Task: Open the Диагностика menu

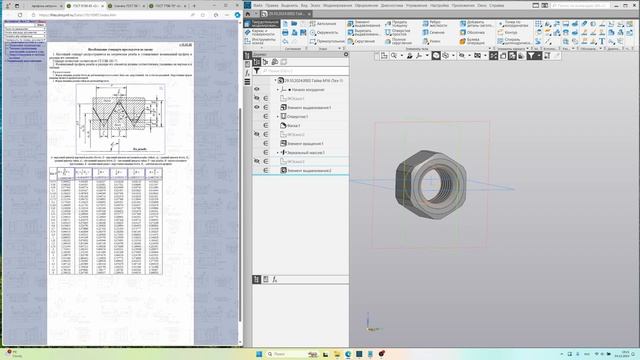Action: [x=392, y=6]
